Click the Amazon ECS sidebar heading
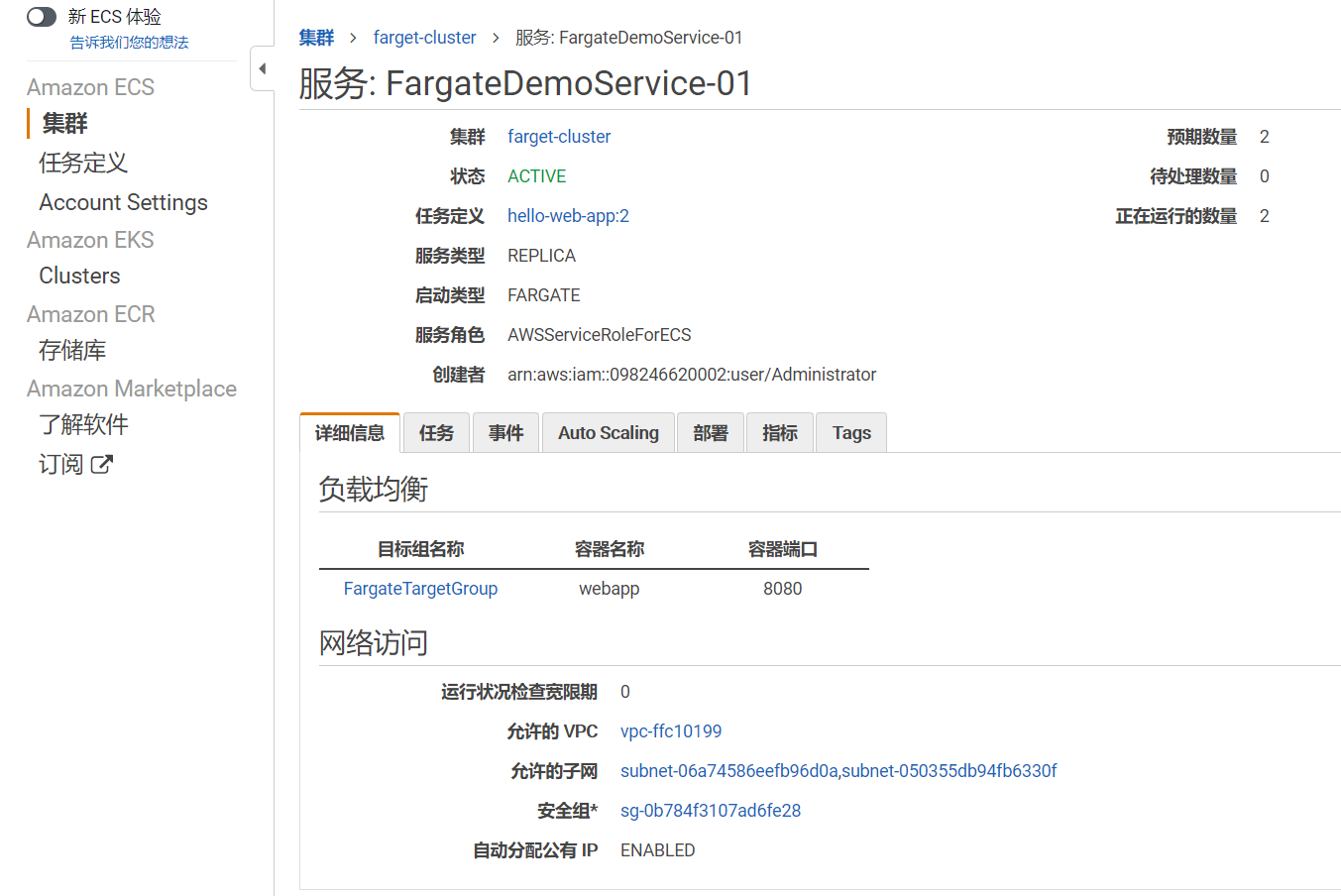Screen dimensions: 1341x896 coord(90,87)
